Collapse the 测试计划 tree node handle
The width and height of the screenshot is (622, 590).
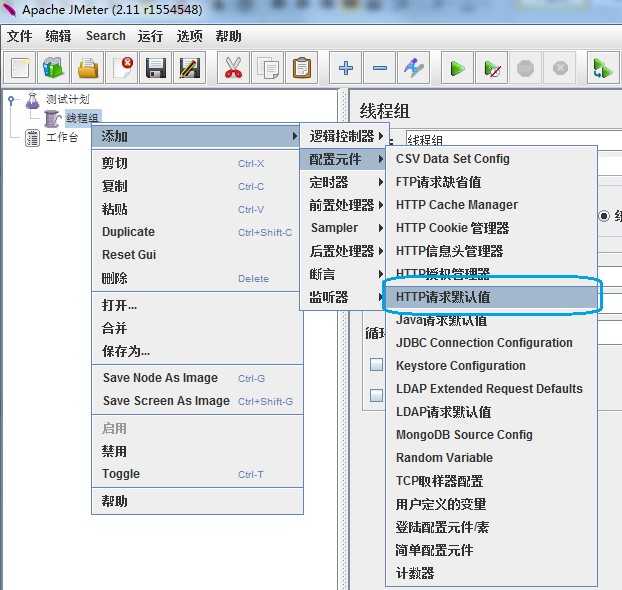[11, 100]
